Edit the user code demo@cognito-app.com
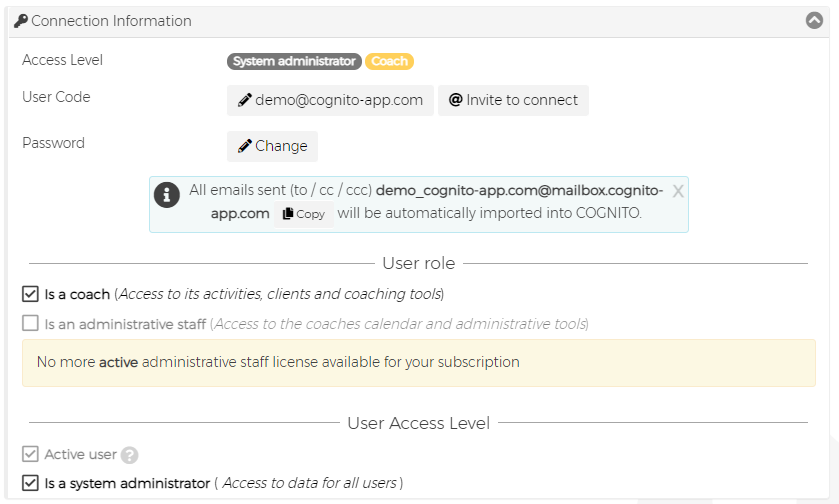This screenshot has width=839, height=504. pos(330,100)
